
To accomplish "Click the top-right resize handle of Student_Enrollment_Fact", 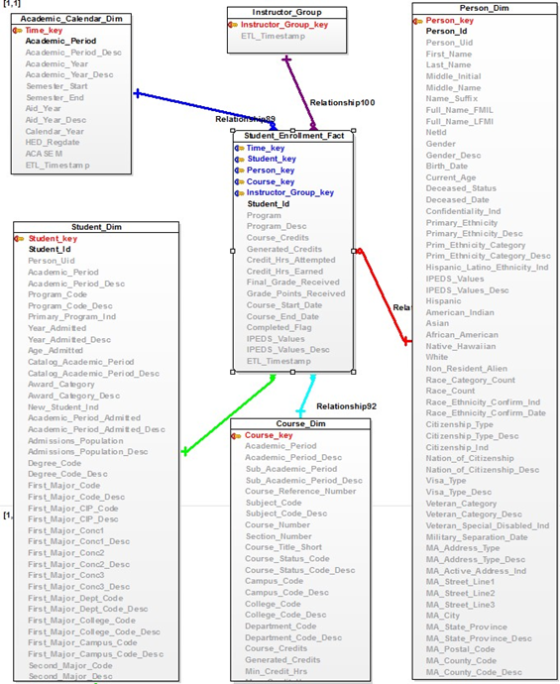I will 353,130.
